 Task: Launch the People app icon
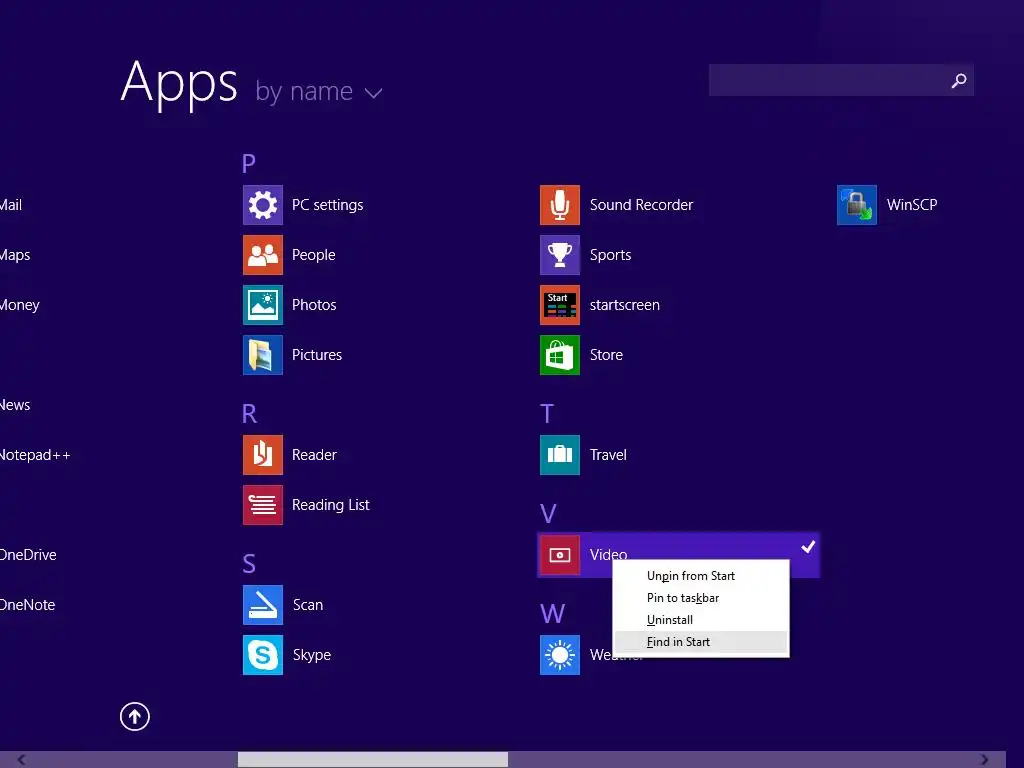263,255
